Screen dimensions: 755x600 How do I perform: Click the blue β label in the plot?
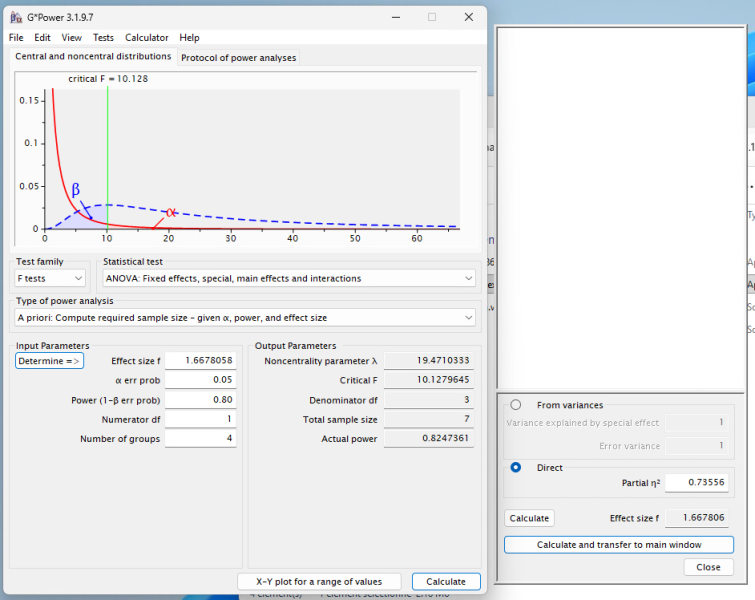[x=75, y=189]
